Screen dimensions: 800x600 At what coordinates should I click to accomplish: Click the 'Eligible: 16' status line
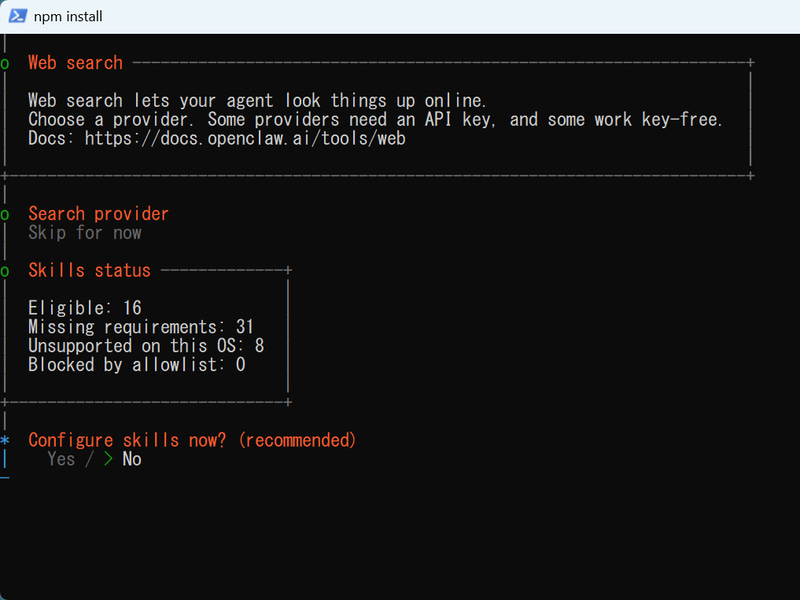[85, 308]
